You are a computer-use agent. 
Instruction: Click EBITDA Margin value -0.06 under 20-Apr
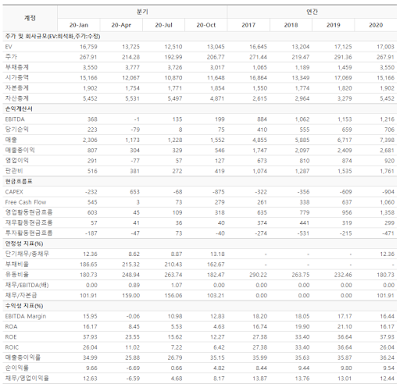click(132, 316)
